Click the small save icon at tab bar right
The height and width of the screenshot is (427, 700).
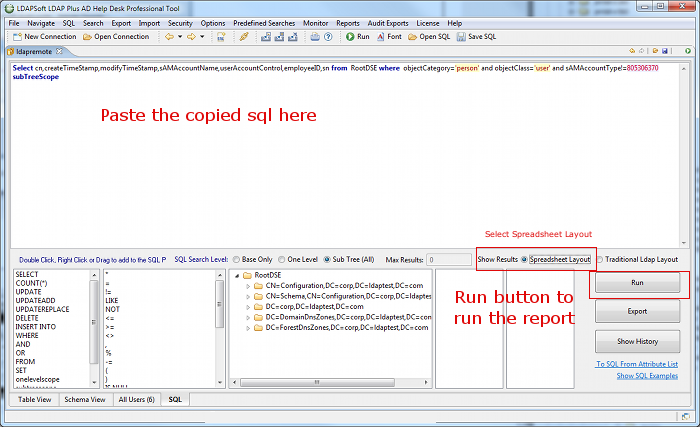(665, 51)
